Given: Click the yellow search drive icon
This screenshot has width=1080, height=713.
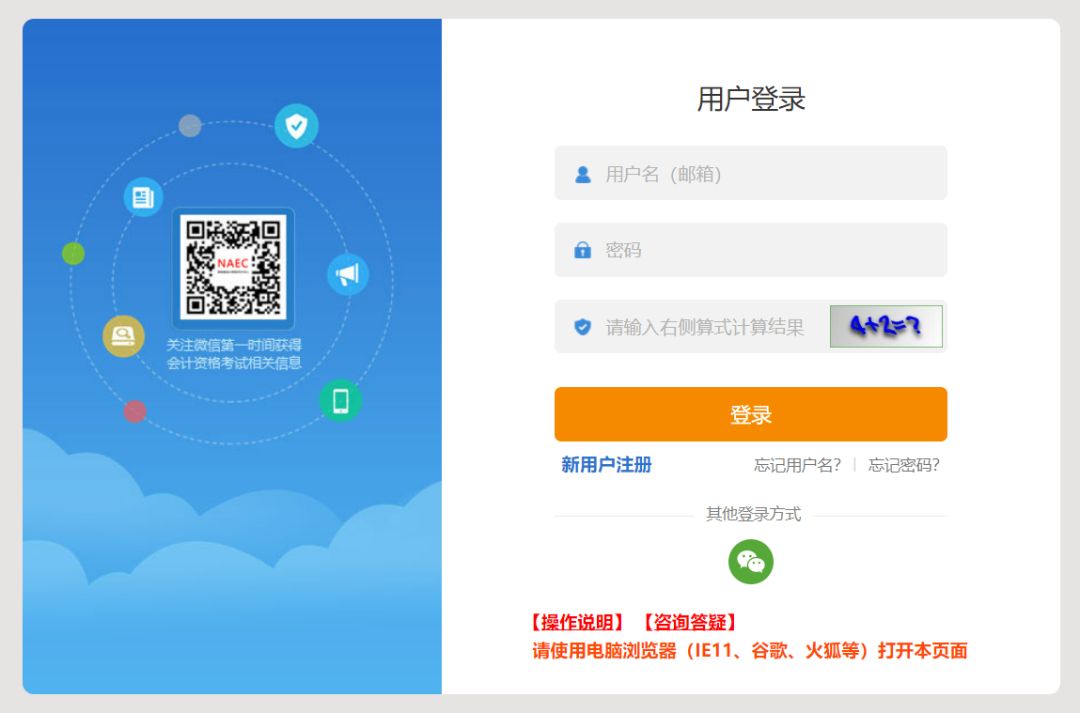Looking at the screenshot, I should tap(123, 336).
